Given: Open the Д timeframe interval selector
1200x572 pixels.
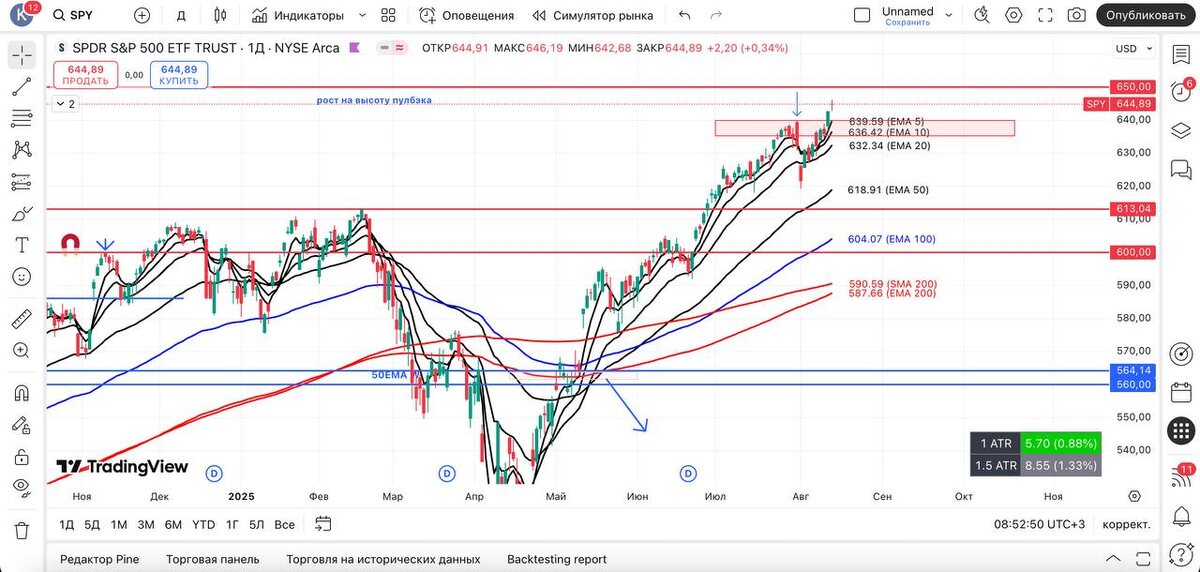Looking at the screenshot, I should [x=181, y=15].
